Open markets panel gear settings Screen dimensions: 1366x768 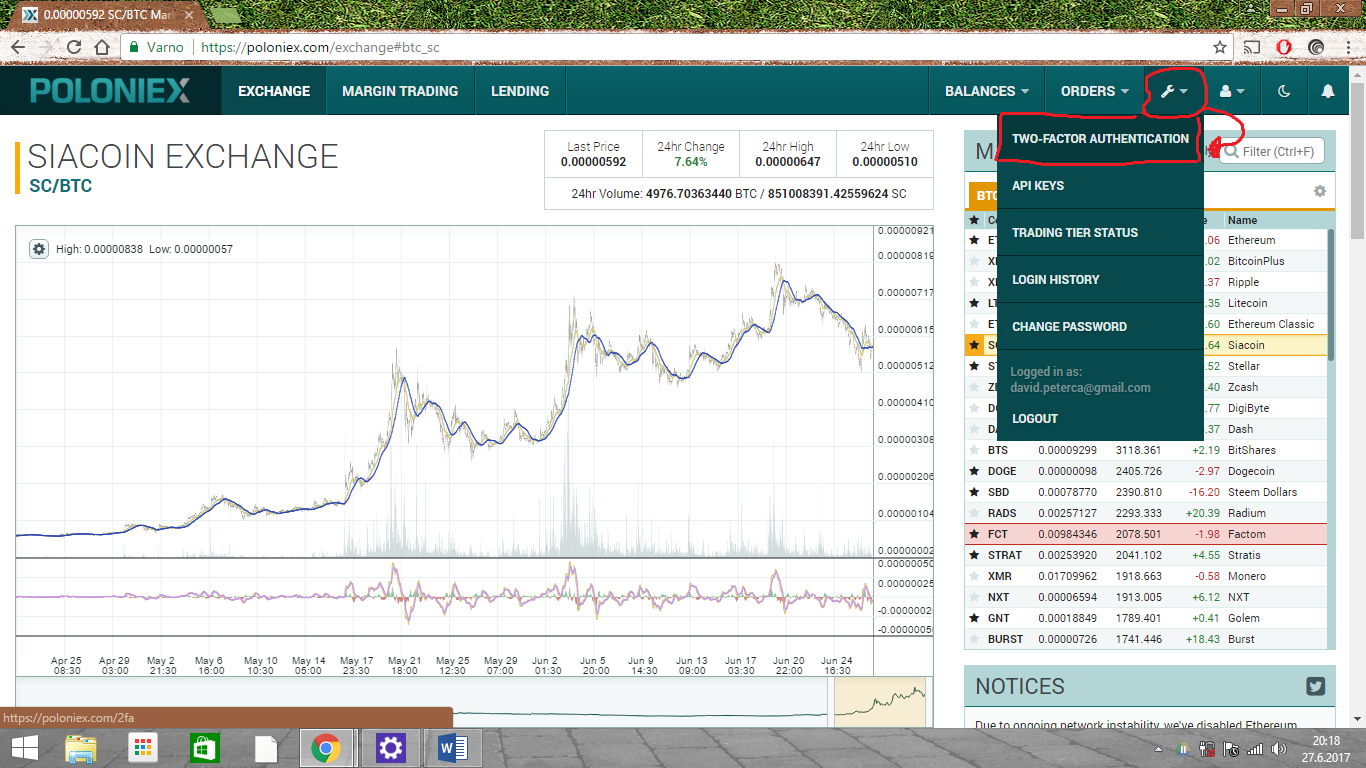pos(1320,191)
